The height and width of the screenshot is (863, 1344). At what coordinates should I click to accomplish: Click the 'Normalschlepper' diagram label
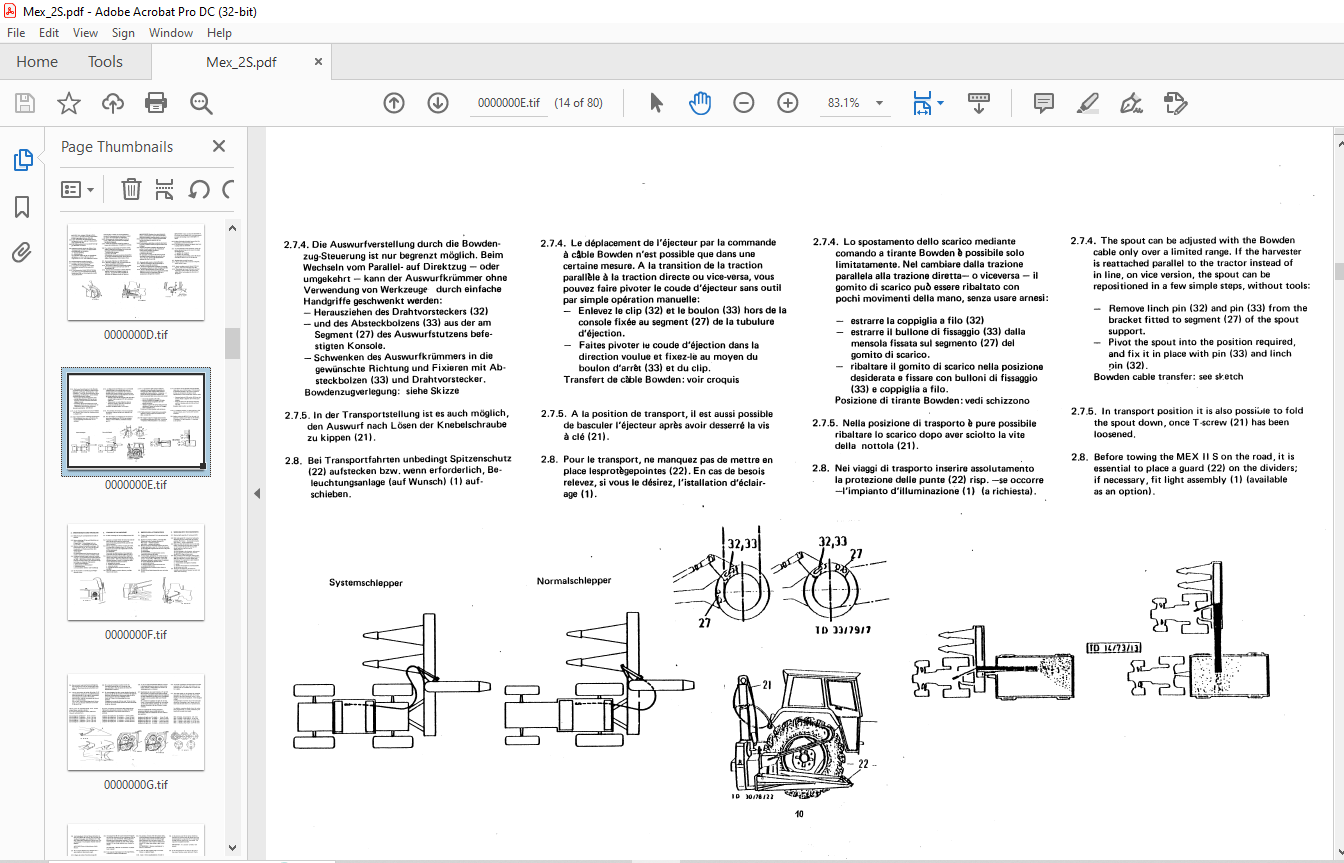[574, 581]
